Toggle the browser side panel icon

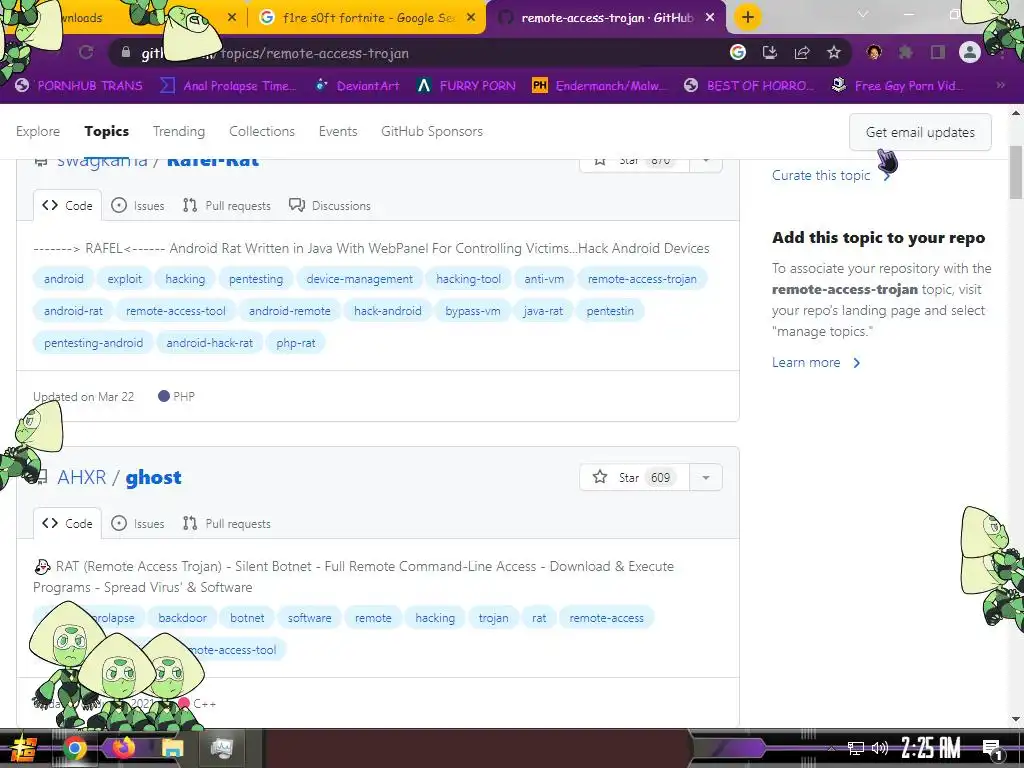coord(937,52)
